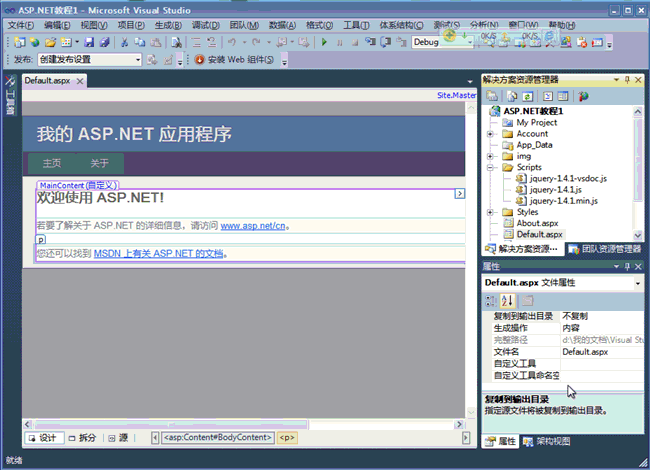Select jquery-1.4.1.min.js in Solution Explorer
This screenshot has height=470, width=650.
click(x=564, y=201)
